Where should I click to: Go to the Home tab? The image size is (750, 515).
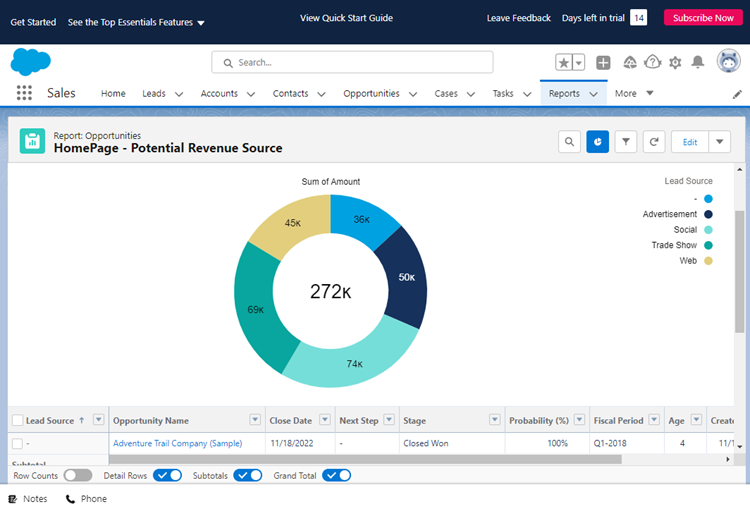[x=113, y=93]
